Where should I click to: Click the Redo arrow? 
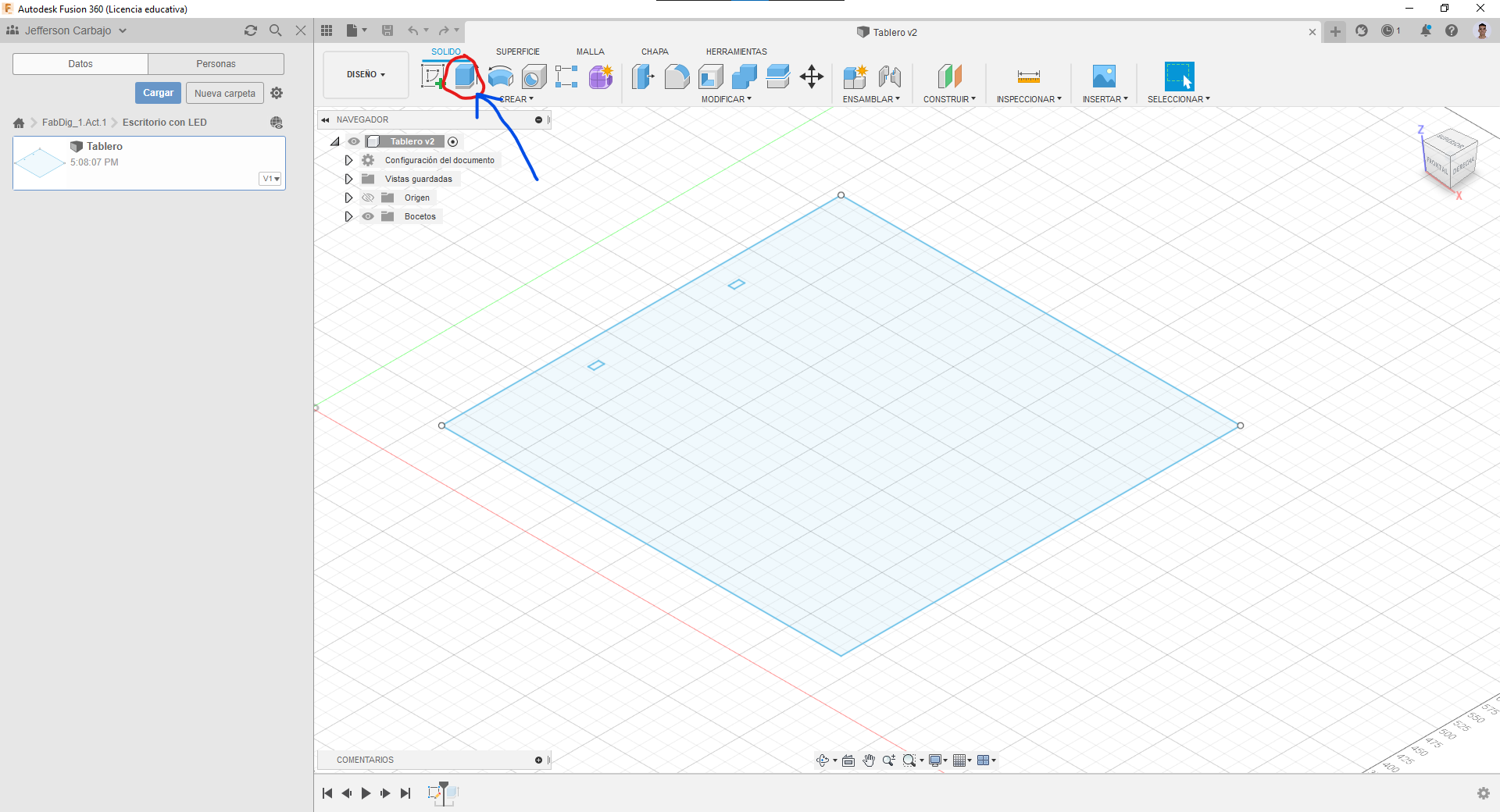click(444, 30)
